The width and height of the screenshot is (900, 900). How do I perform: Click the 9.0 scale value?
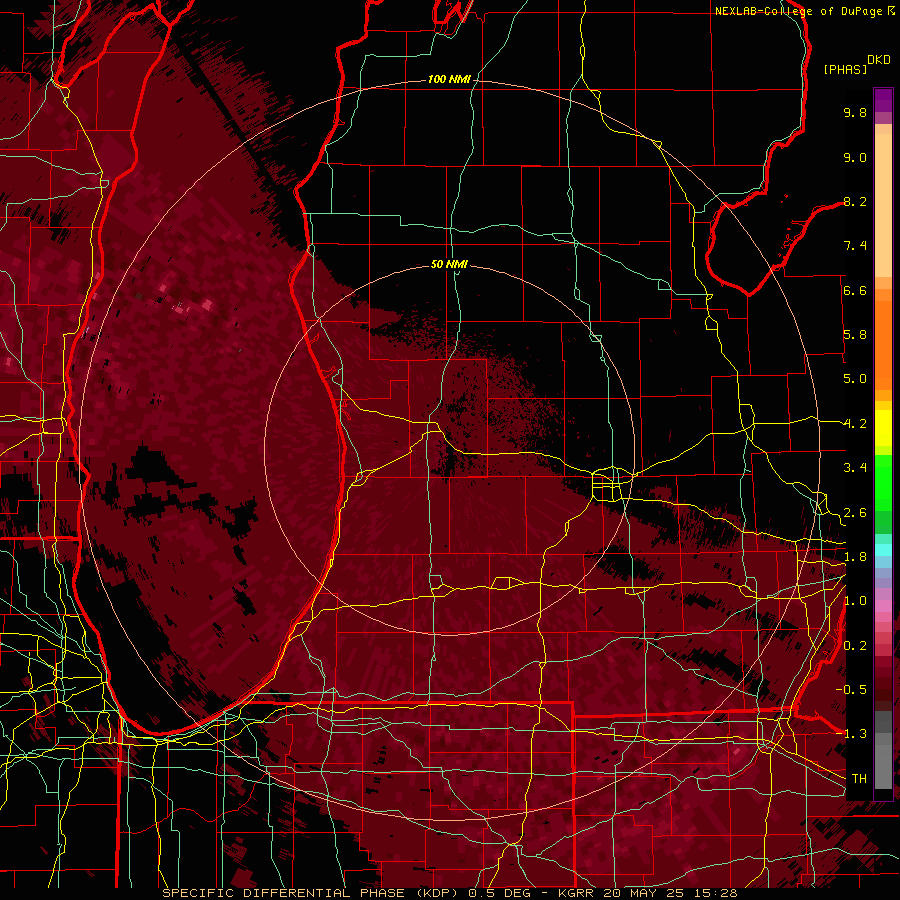point(855,157)
